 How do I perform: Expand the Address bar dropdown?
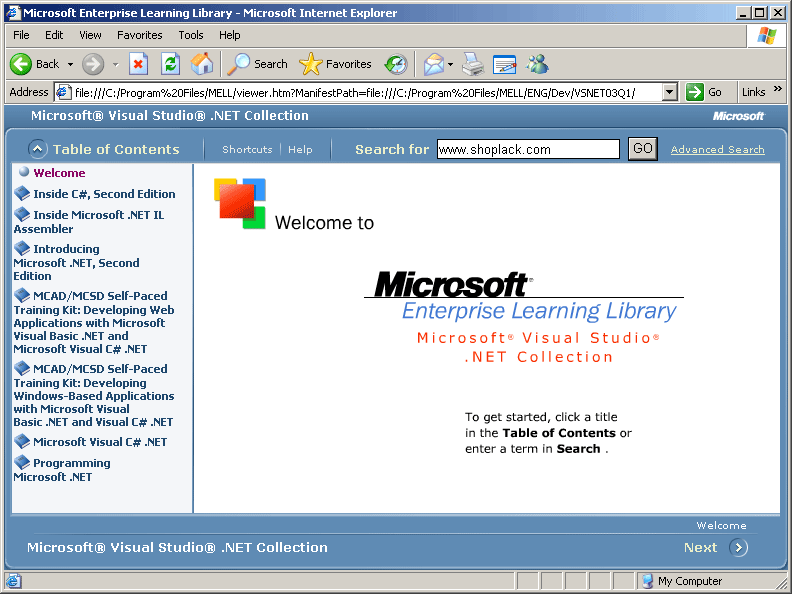(670, 92)
